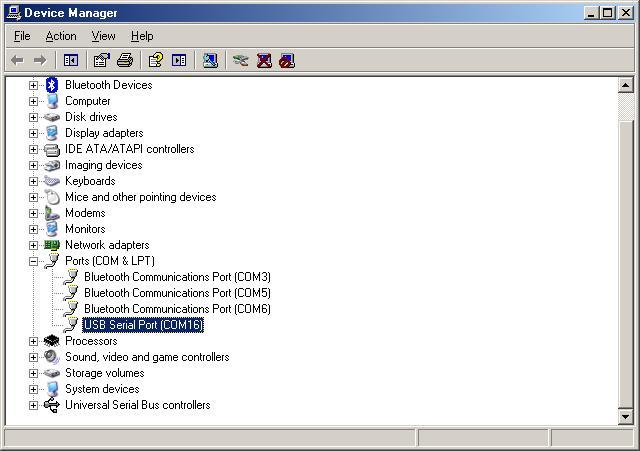This screenshot has height=451, width=640.
Task: Select the Imaging devices label
Action: pos(104,165)
